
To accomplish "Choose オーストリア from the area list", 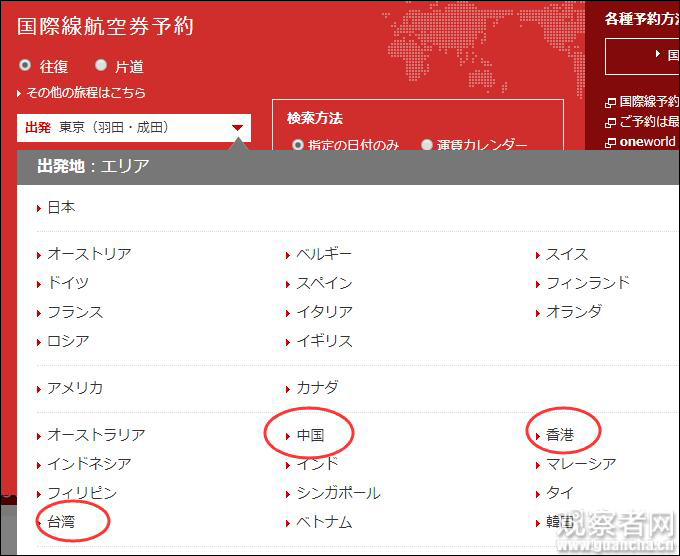I will pyautogui.click(x=89, y=254).
